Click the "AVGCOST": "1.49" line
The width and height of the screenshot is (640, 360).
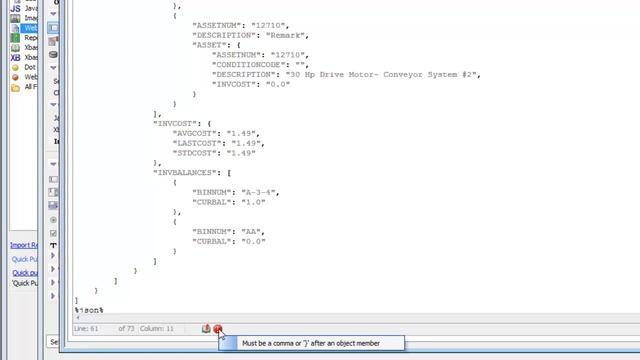(216, 133)
